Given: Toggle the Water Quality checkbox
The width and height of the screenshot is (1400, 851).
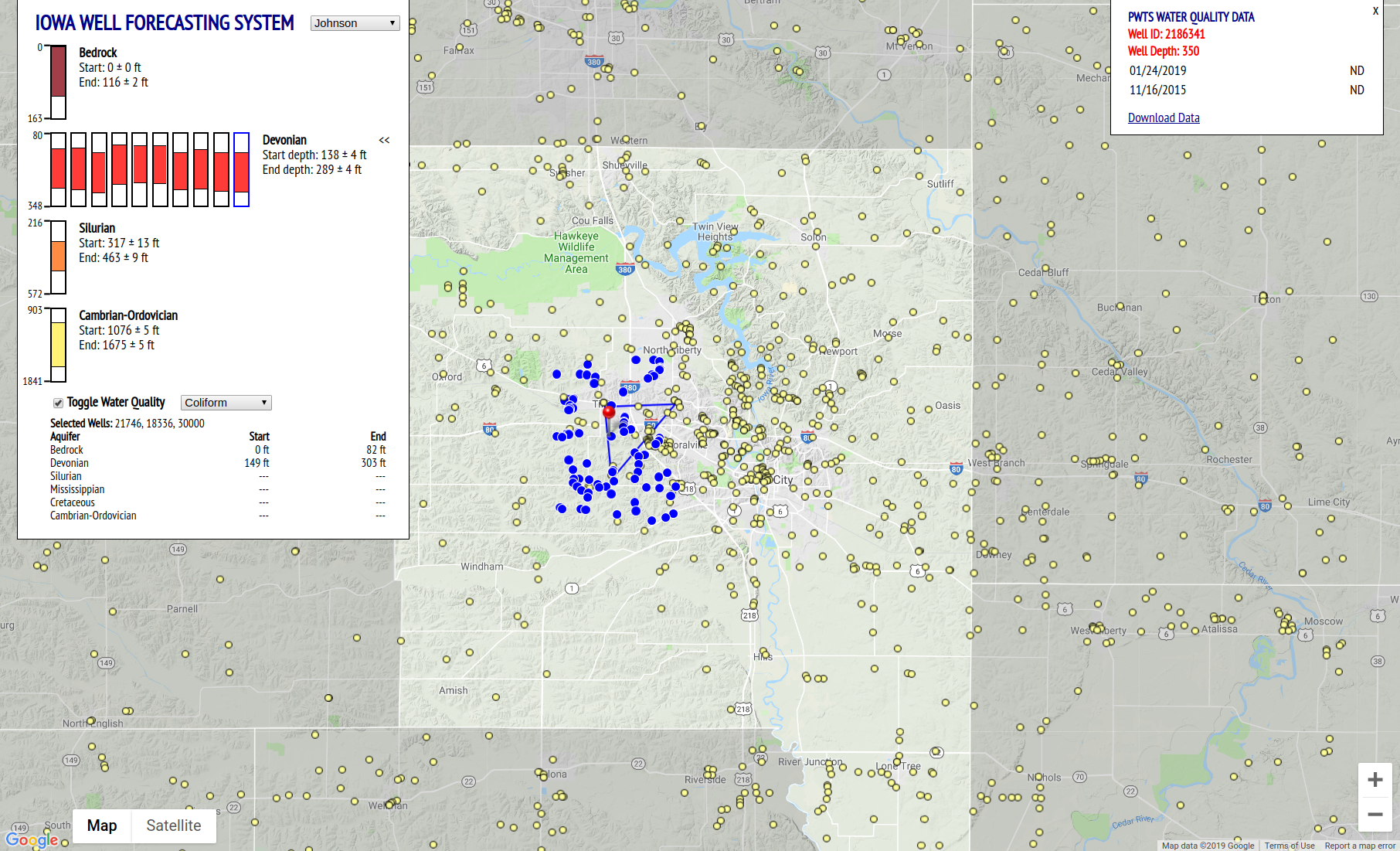Looking at the screenshot, I should (x=58, y=403).
